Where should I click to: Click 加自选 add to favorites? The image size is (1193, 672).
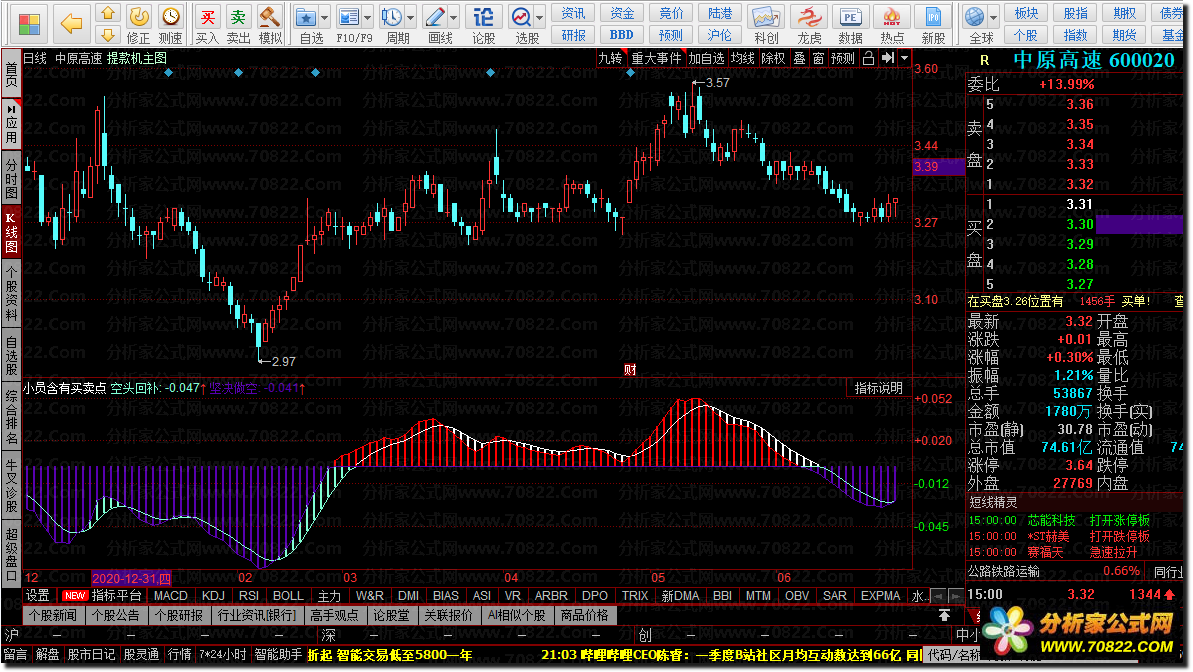point(707,59)
